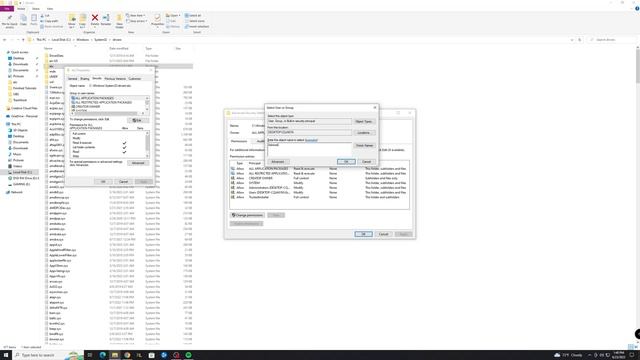The height and width of the screenshot is (360, 640).
Task: Click Cancel in Select User or Group
Action: [366, 162]
